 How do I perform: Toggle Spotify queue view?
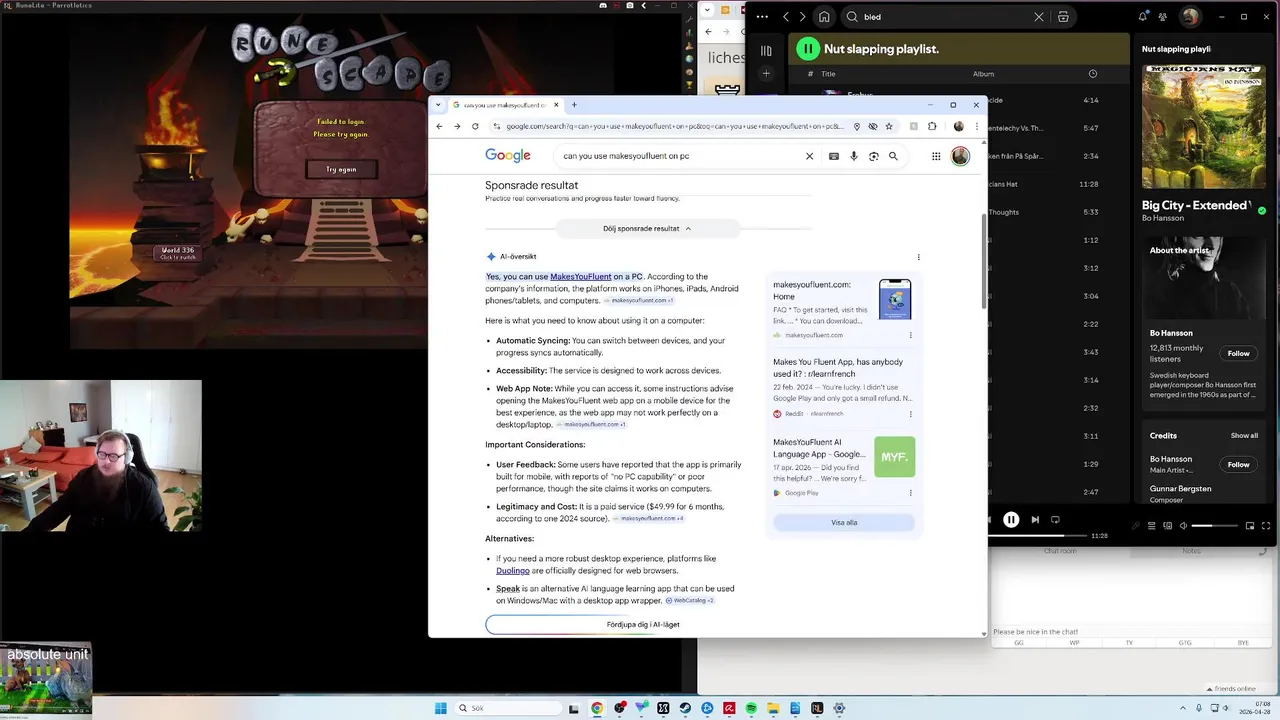[x=1151, y=526]
